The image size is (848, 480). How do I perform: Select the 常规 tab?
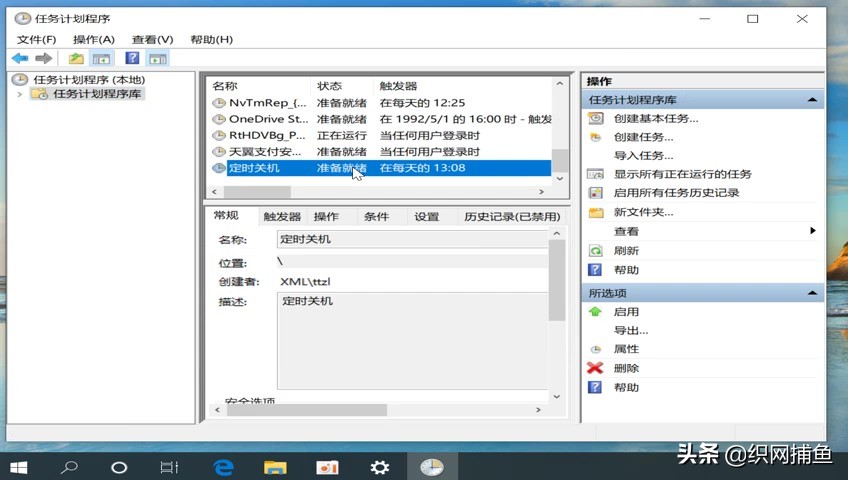[226, 216]
